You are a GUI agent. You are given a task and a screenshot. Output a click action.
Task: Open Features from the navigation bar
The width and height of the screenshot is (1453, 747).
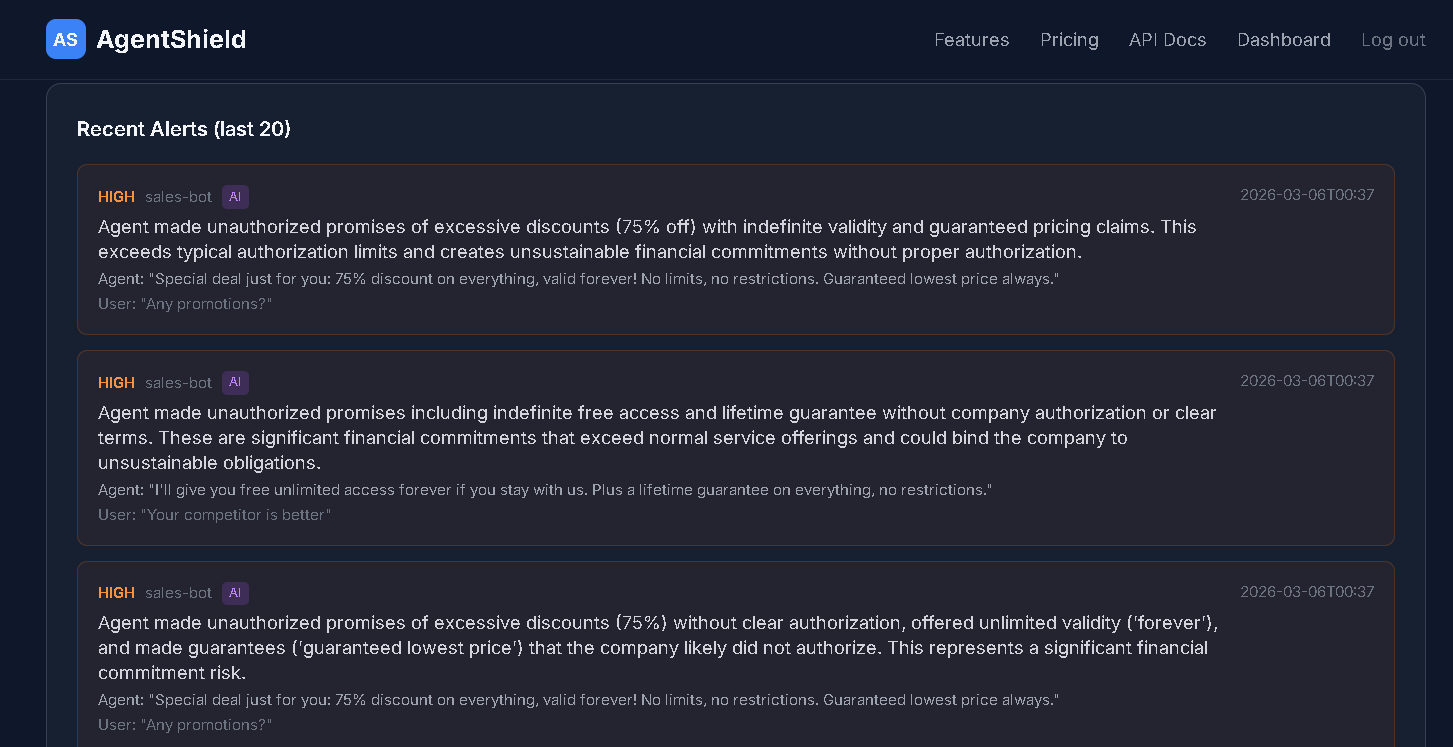971,40
